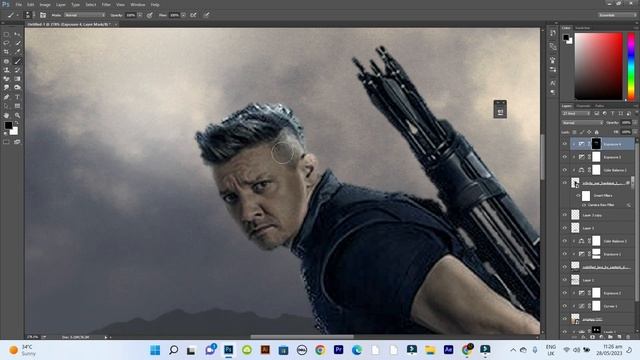Click the foreground color swatch in toolbox
Image resolution: width=640 pixels, height=360 pixels.
(8, 125)
